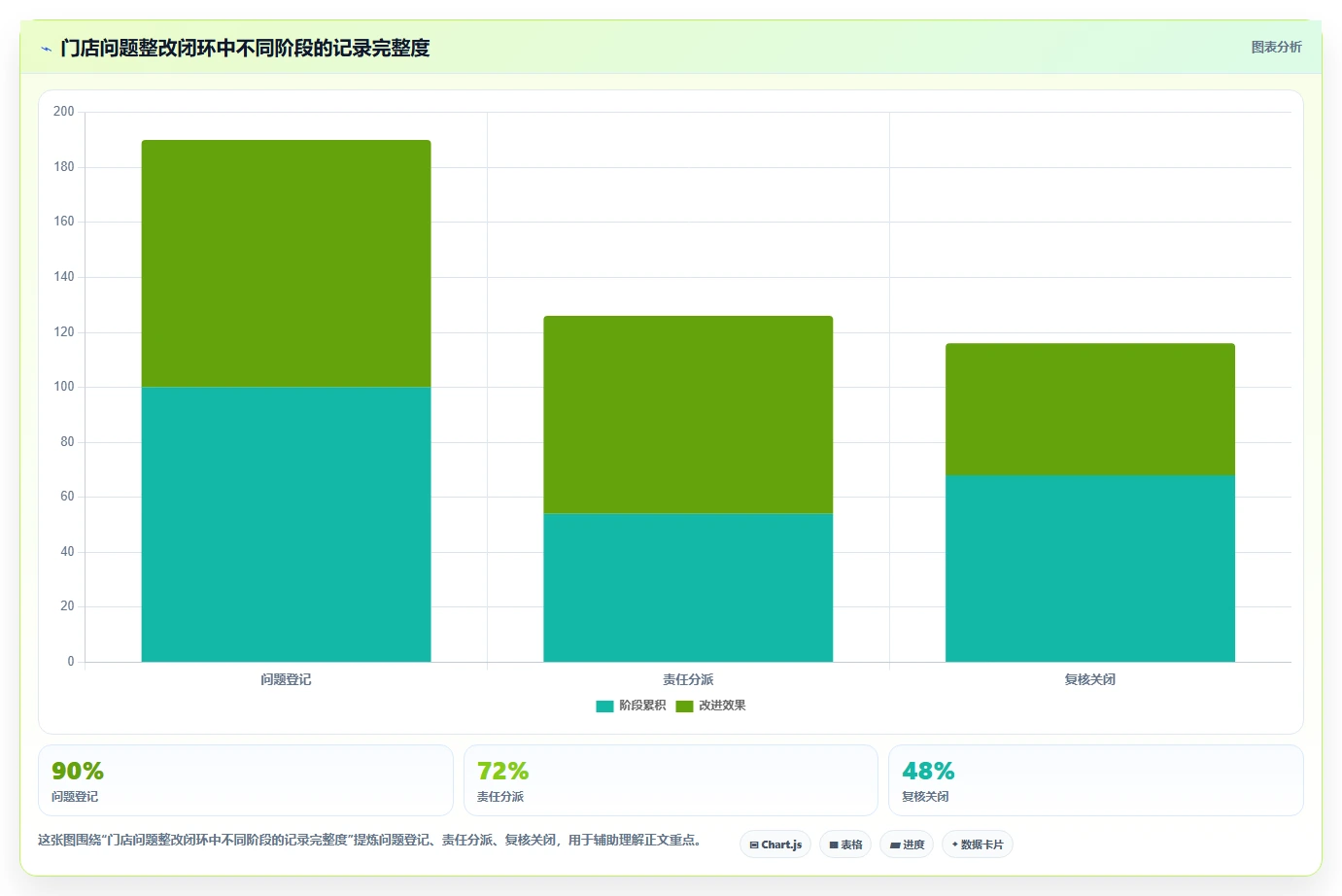Click the teal 复核关闭 bar segment
The image size is (1342, 896).
(1090, 569)
